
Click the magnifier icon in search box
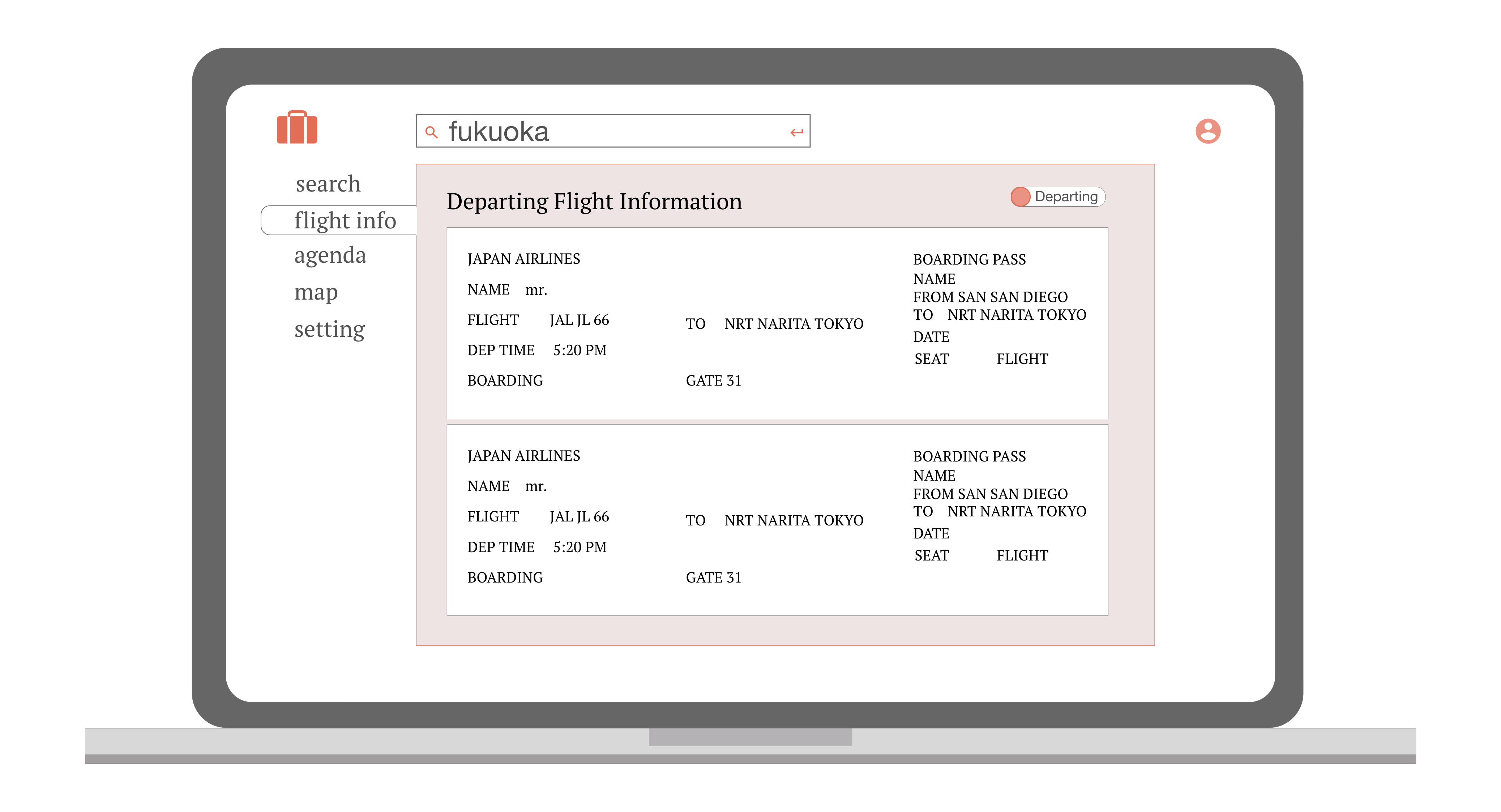click(x=431, y=132)
